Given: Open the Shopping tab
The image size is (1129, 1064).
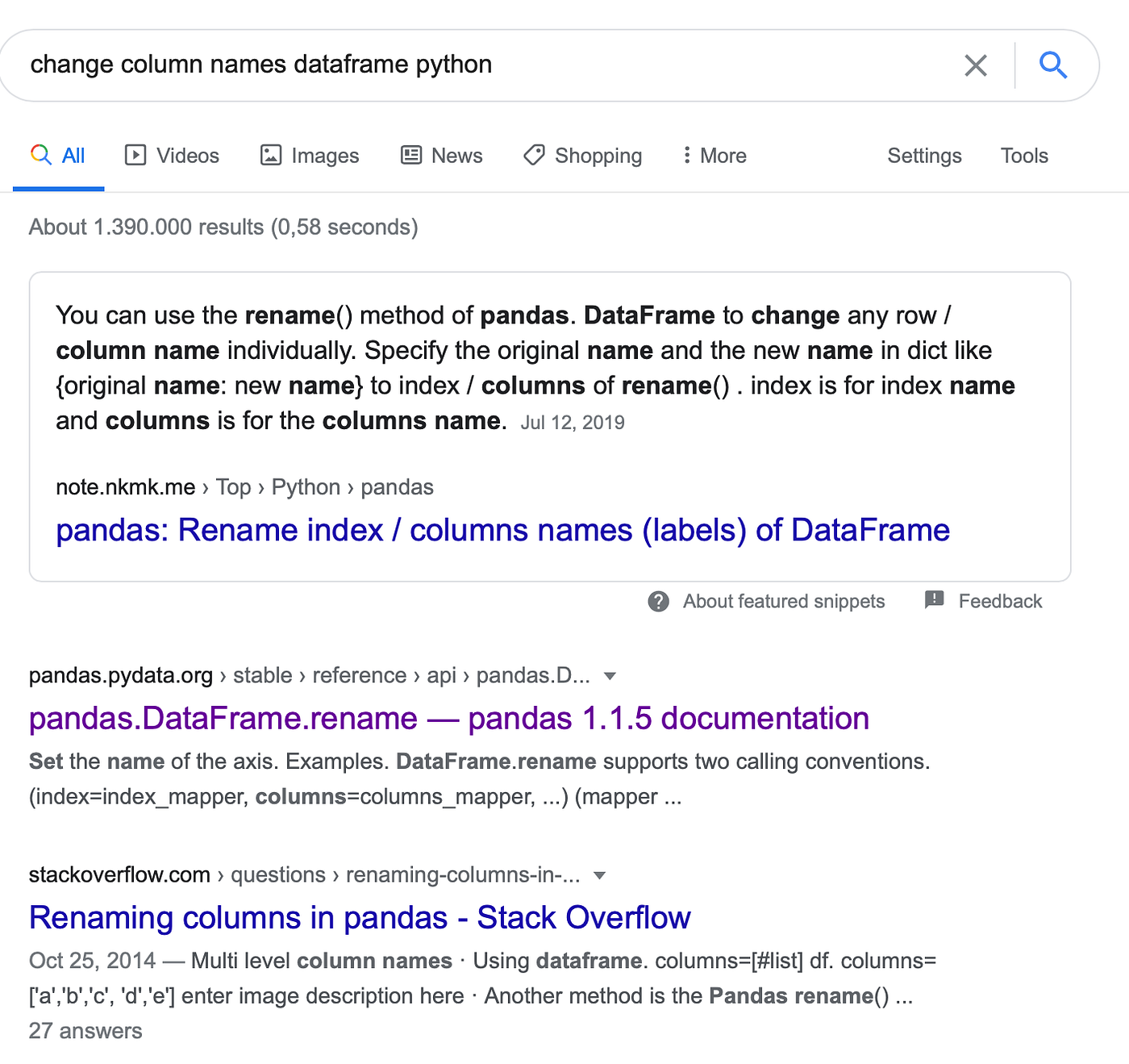Looking at the screenshot, I should tap(597, 155).
